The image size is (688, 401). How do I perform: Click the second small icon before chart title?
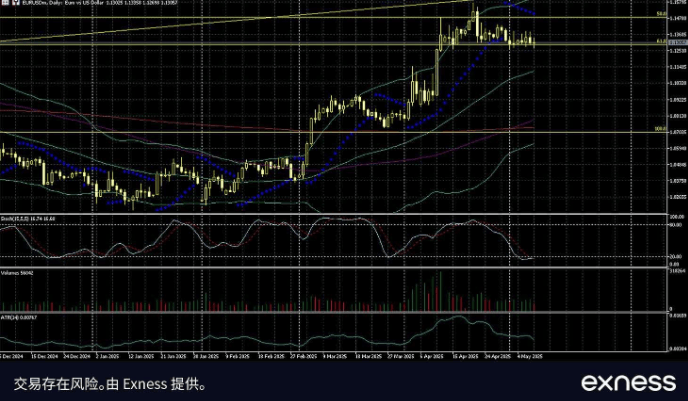(x=16, y=2)
